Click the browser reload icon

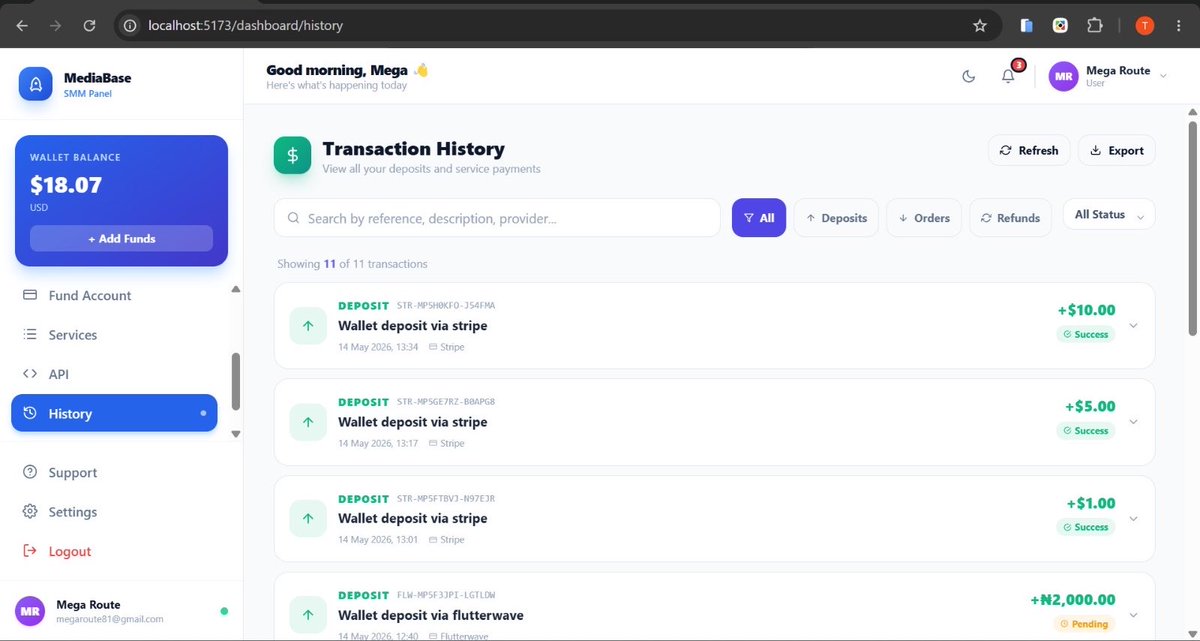tap(90, 25)
